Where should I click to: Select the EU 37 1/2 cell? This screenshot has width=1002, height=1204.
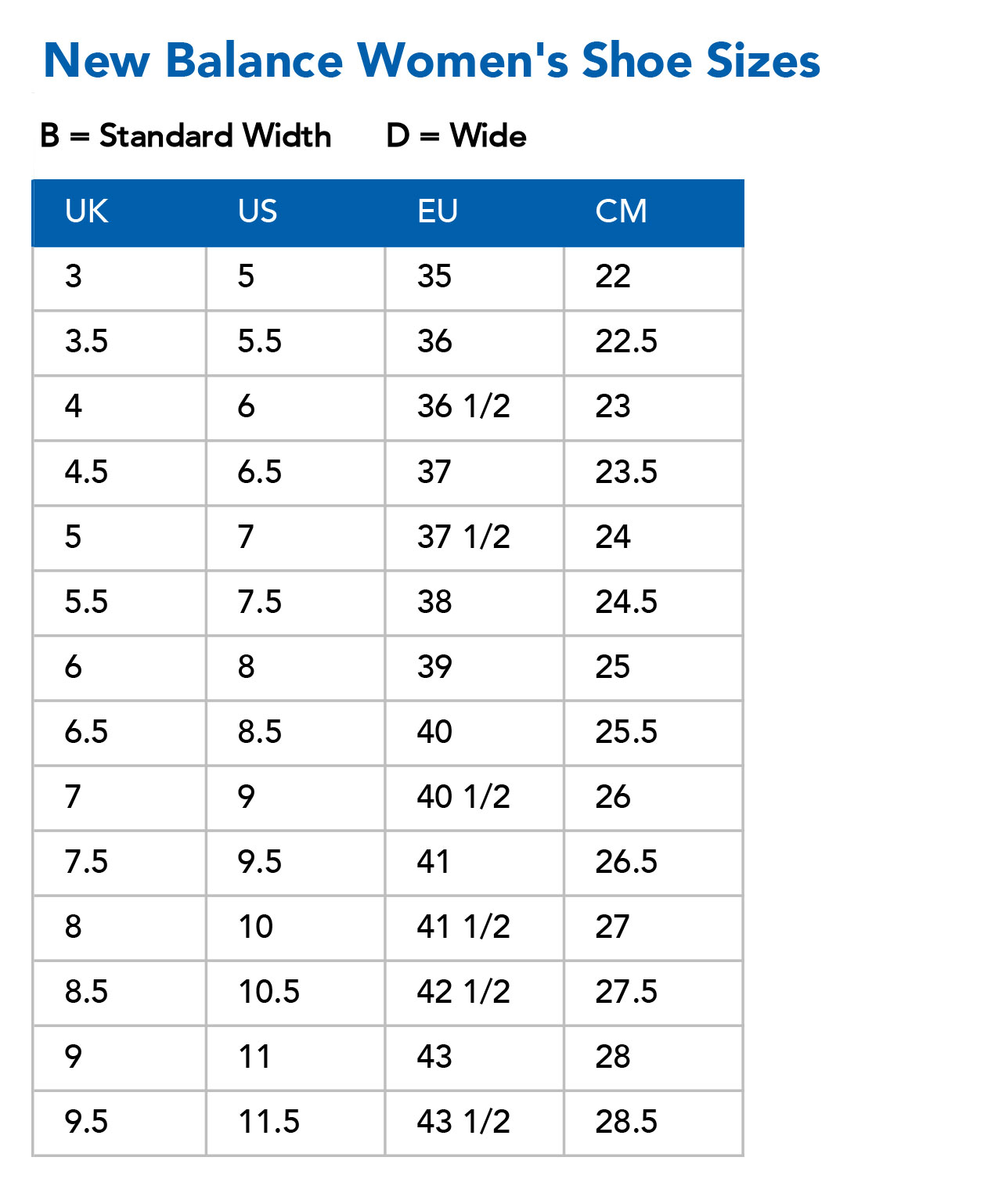click(x=474, y=539)
